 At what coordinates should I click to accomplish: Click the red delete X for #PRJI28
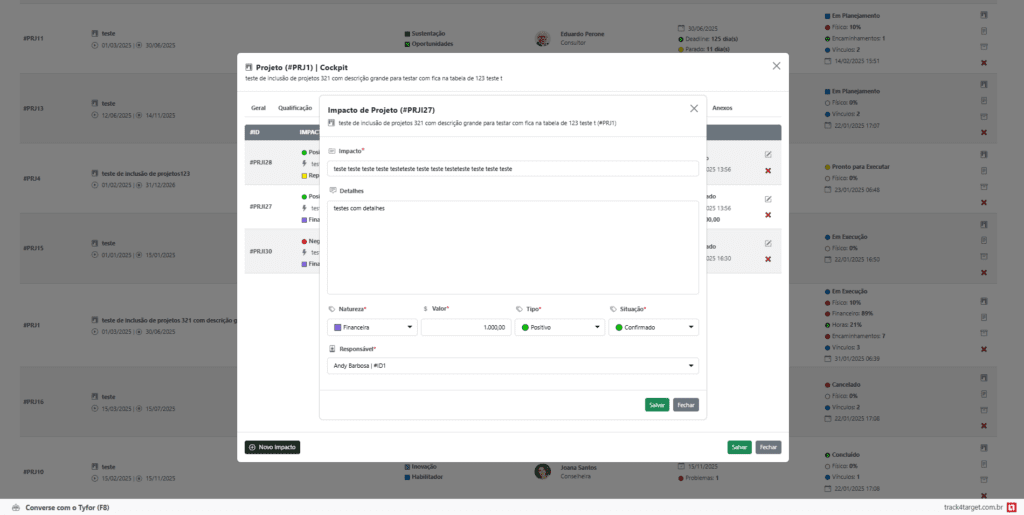coord(768,171)
